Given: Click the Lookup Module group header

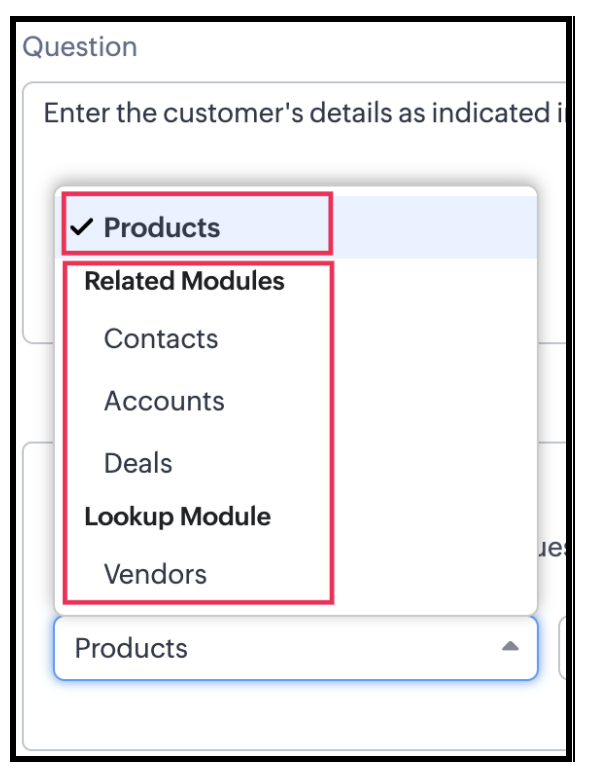Looking at the screenshot, I should pos(178,516).
